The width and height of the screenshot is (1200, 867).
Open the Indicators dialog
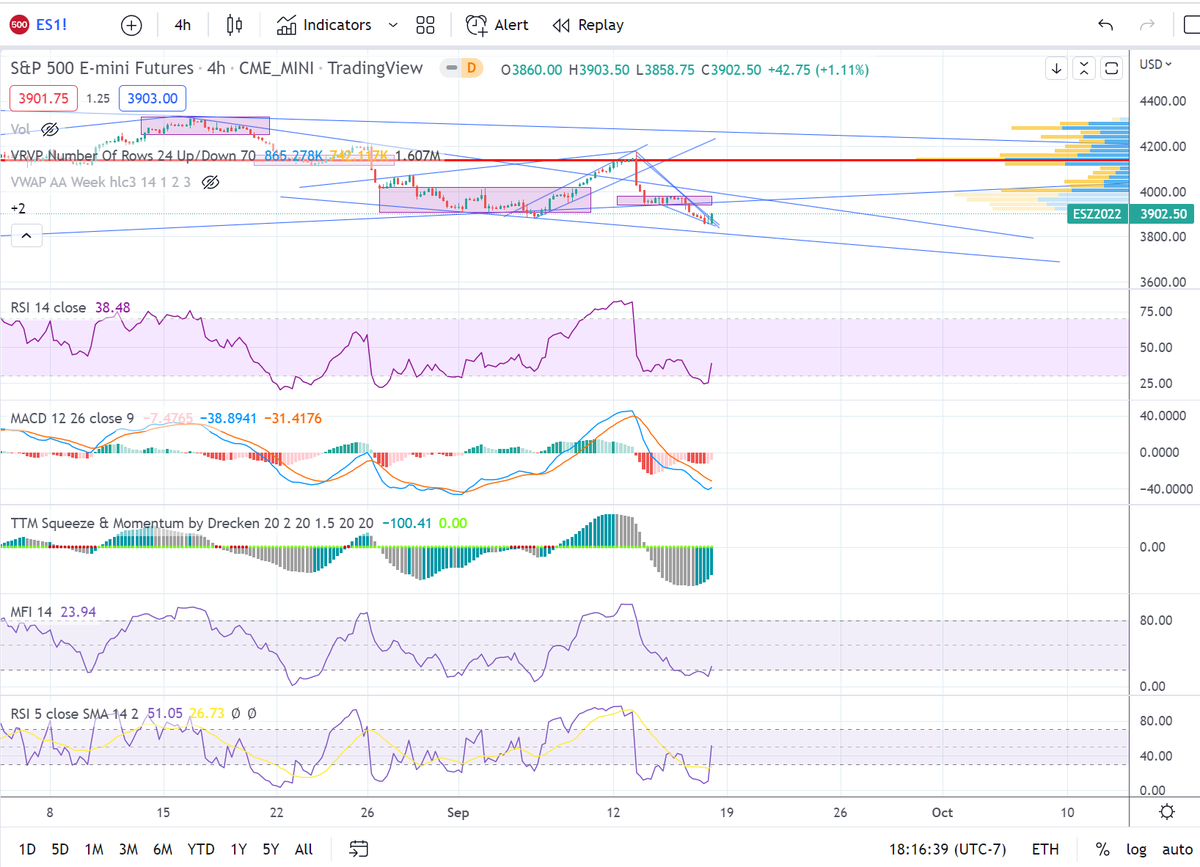324,25
